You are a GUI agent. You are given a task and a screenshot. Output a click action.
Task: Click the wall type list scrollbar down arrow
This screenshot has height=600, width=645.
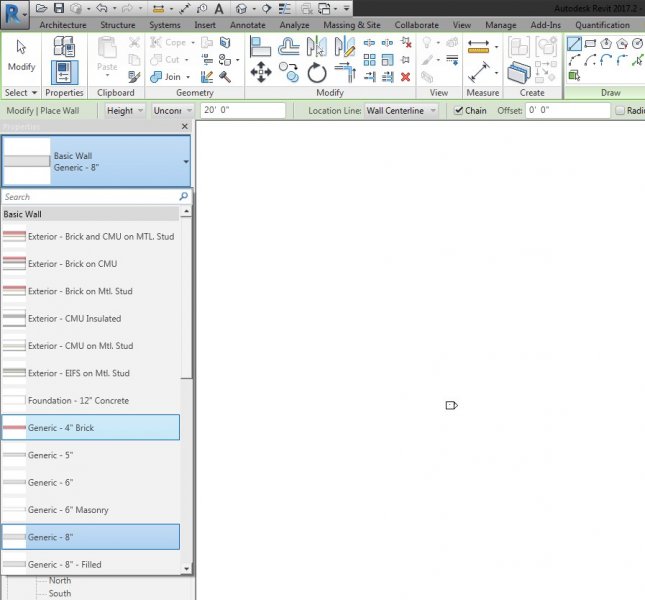pyautogui.click(x=186, y=569)
